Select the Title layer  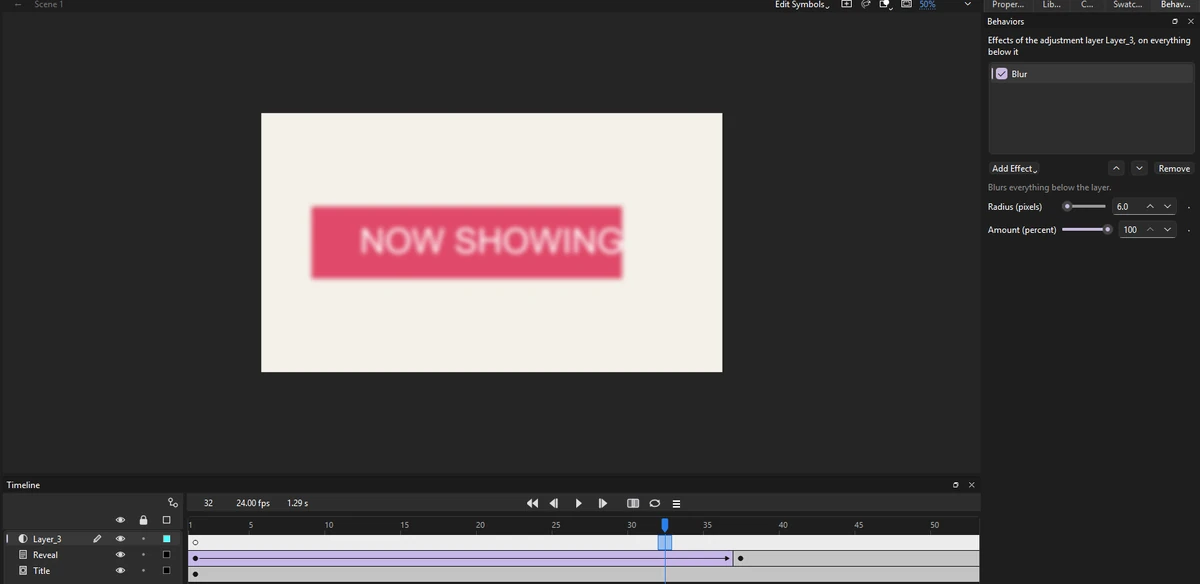click(x=41, y=571)
